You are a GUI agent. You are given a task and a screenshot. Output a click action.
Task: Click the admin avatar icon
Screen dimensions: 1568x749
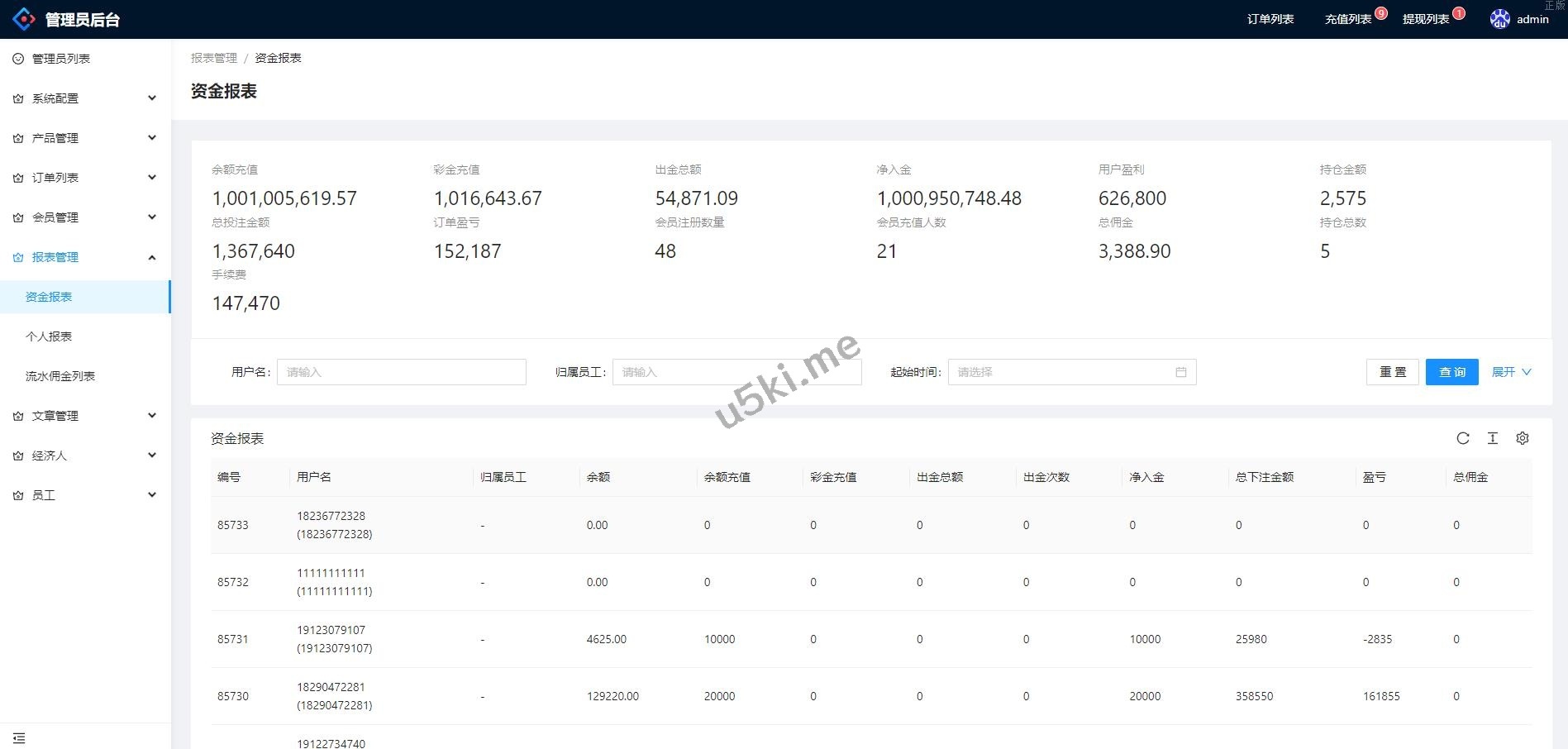tap(1499, 19)
